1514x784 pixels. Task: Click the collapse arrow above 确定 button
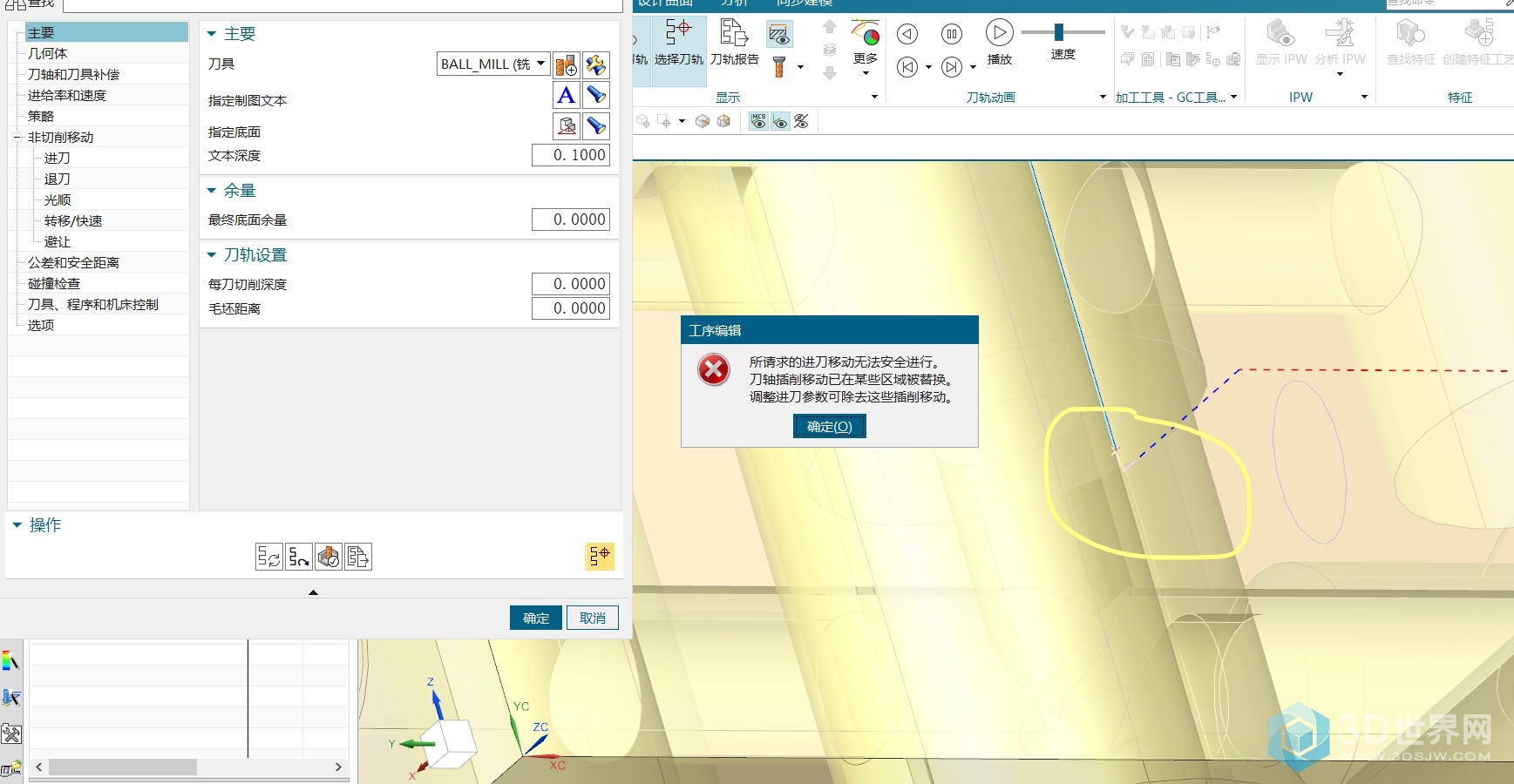coord(313,592)
